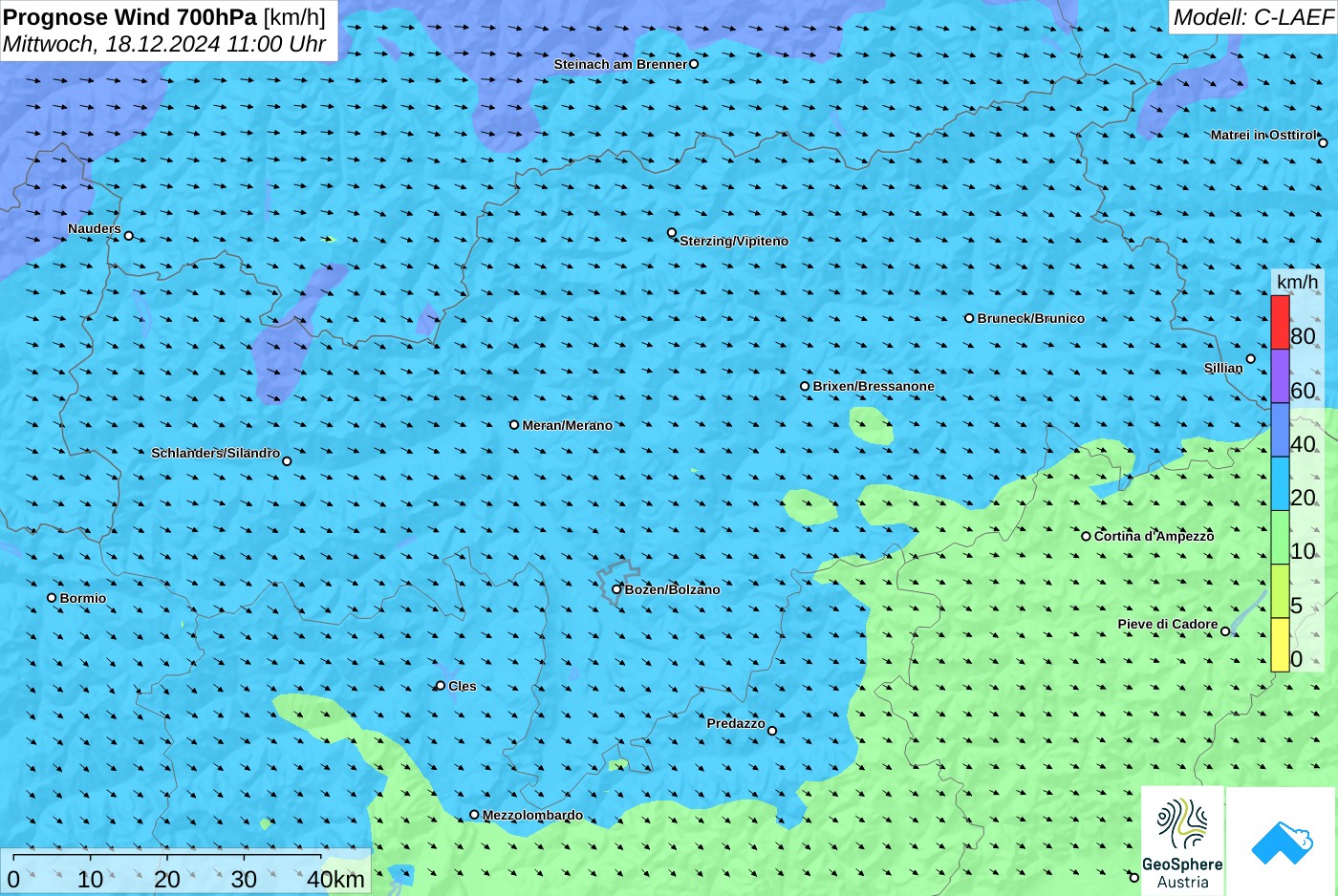This screenshot has width=1338, height=896.
Task: Click the Bormio station marker
Action: tap(52, 598)
